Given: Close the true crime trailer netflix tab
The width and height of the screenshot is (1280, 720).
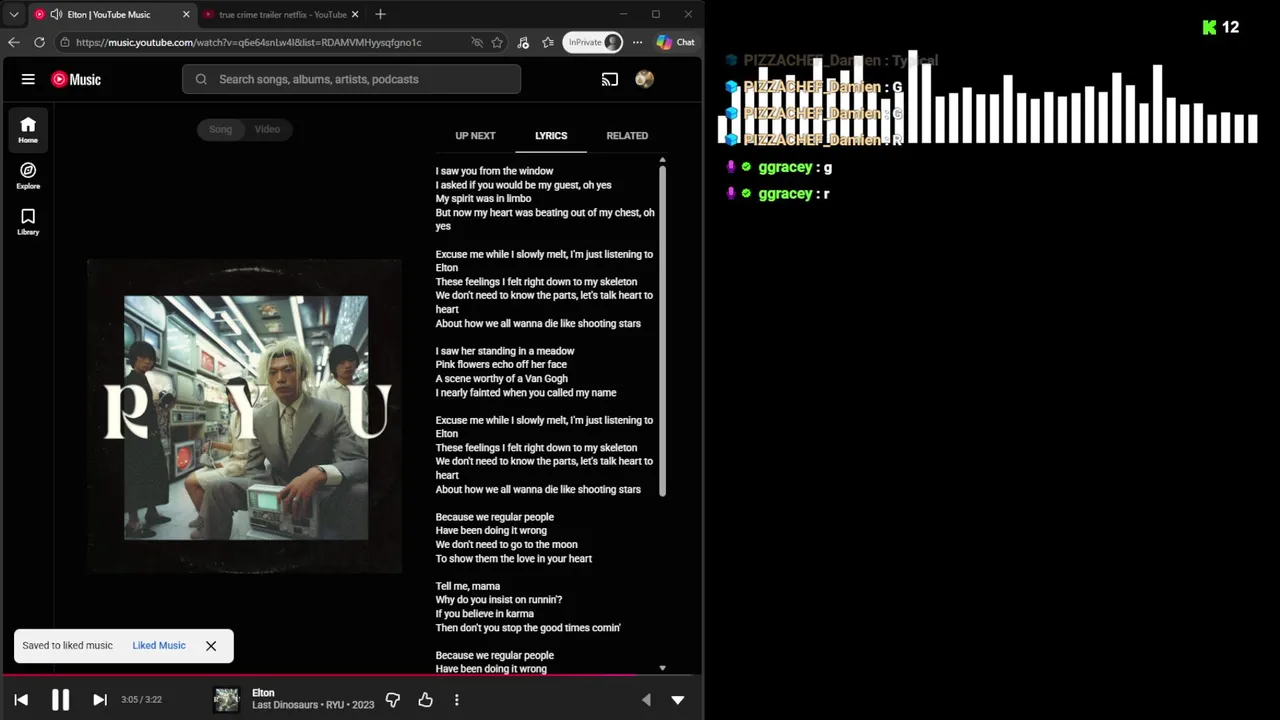Looking at the screenshot, I should click(355, 14).
